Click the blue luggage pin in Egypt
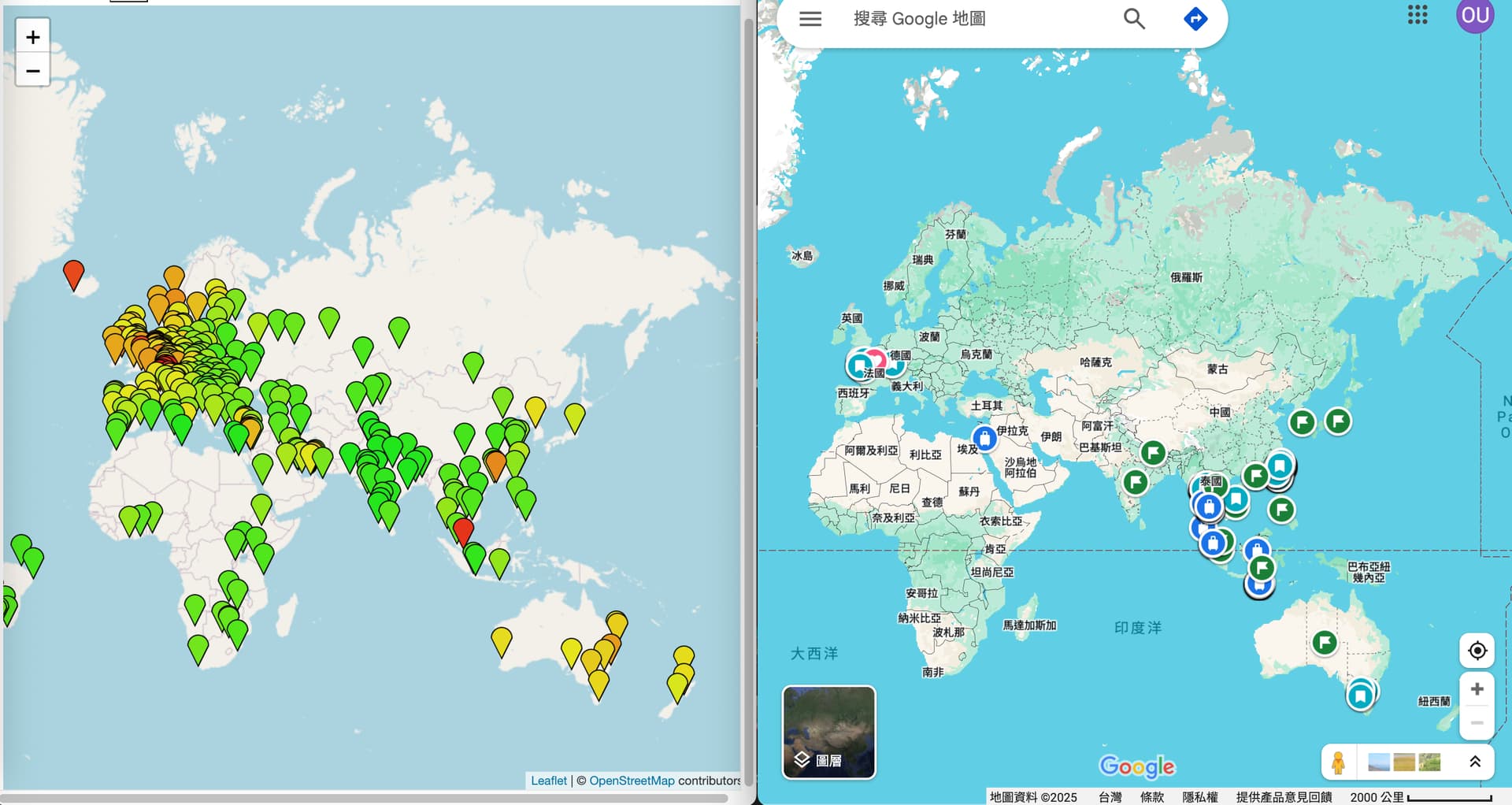This screenshot has height=805, width=1512. pyautogui.click(x=984, y=438)
